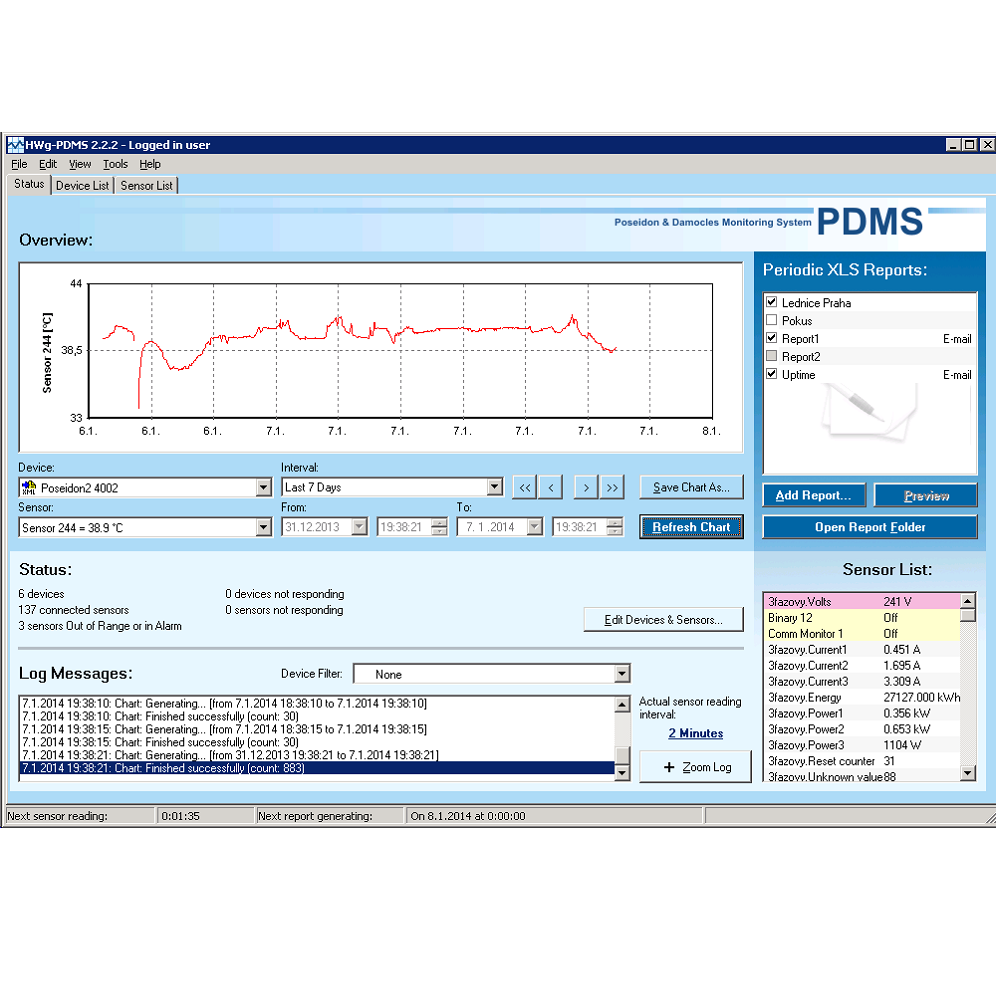This screenshot has width=1000, height=1000.
Task: Click the Refresh Chart button
Action: tap(691, 527)
